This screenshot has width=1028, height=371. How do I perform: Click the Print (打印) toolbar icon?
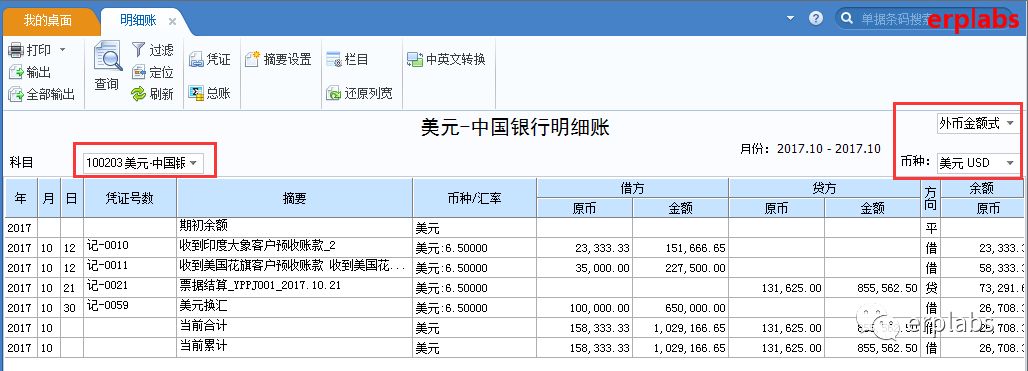[16, 50]
